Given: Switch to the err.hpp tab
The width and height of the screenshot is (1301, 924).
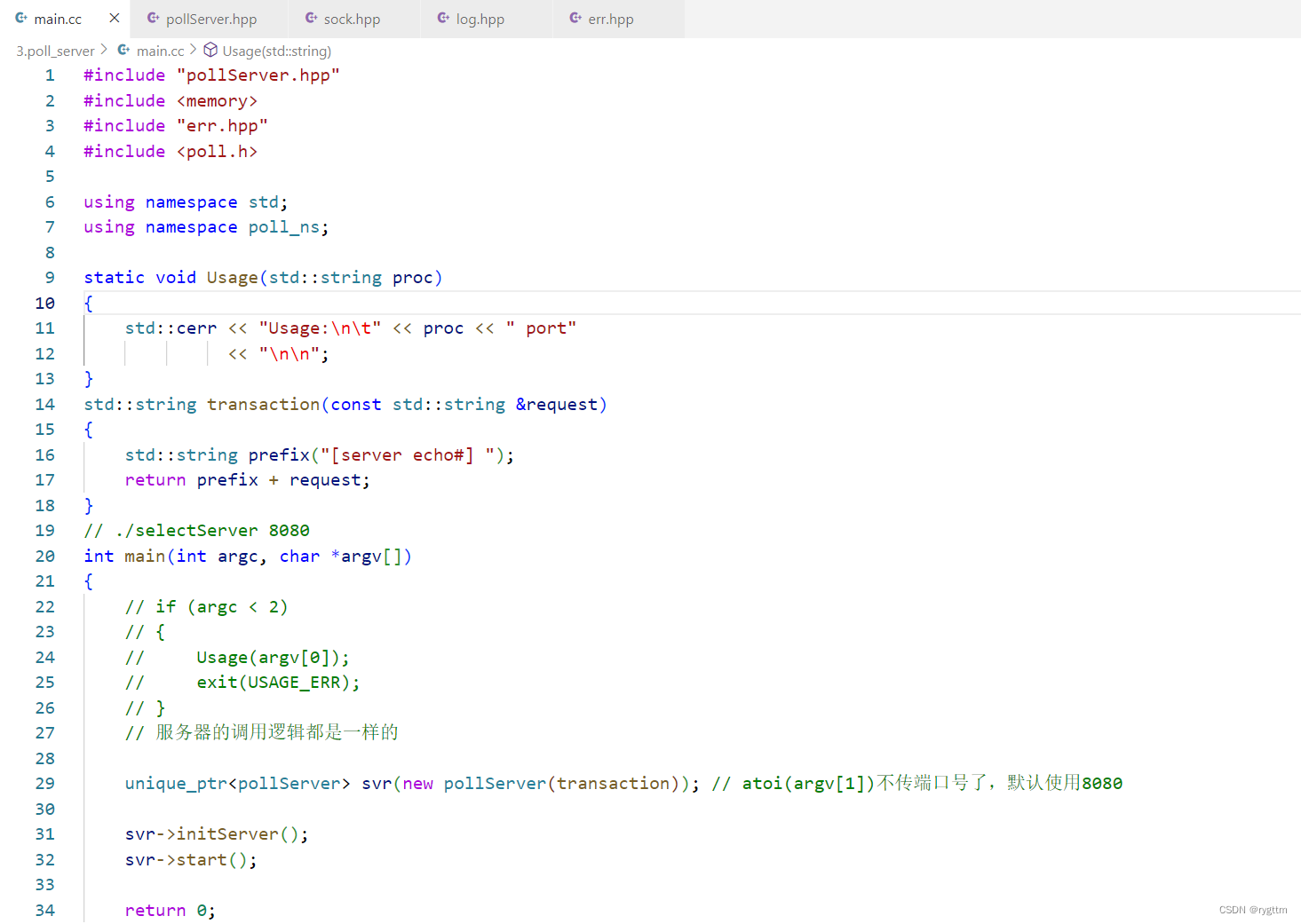Looking at the screenshot, I should click(x=610, y=19).
